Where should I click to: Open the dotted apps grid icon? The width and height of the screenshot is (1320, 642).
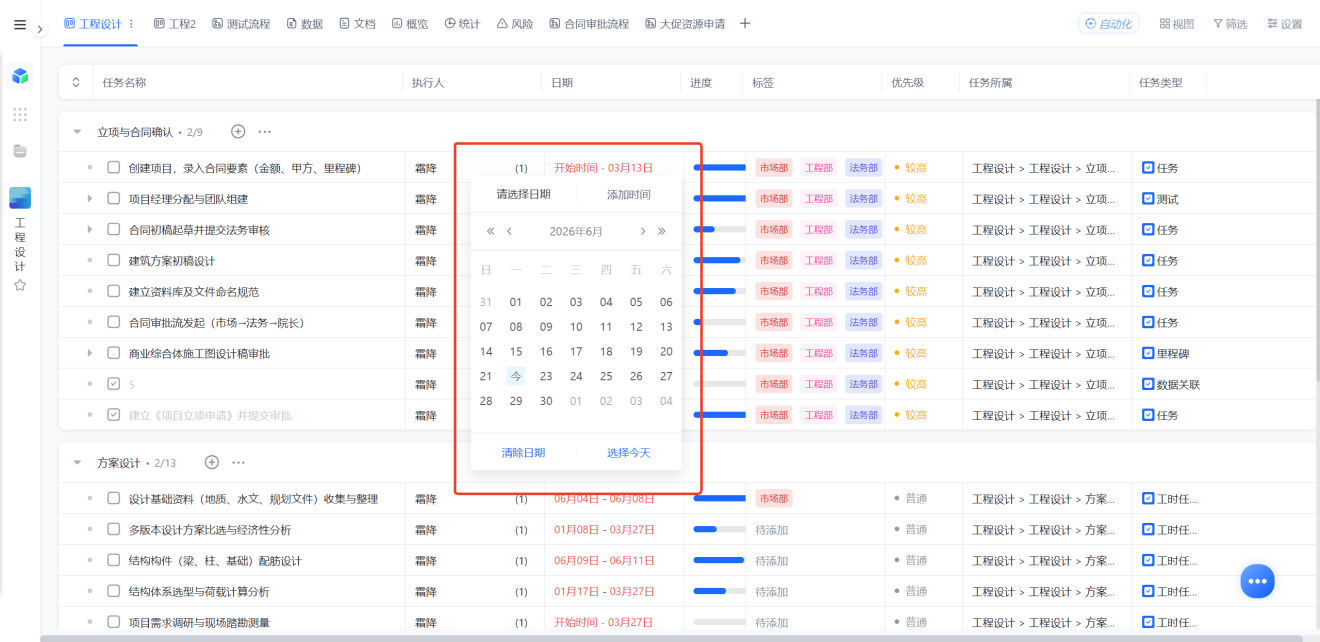20,114
